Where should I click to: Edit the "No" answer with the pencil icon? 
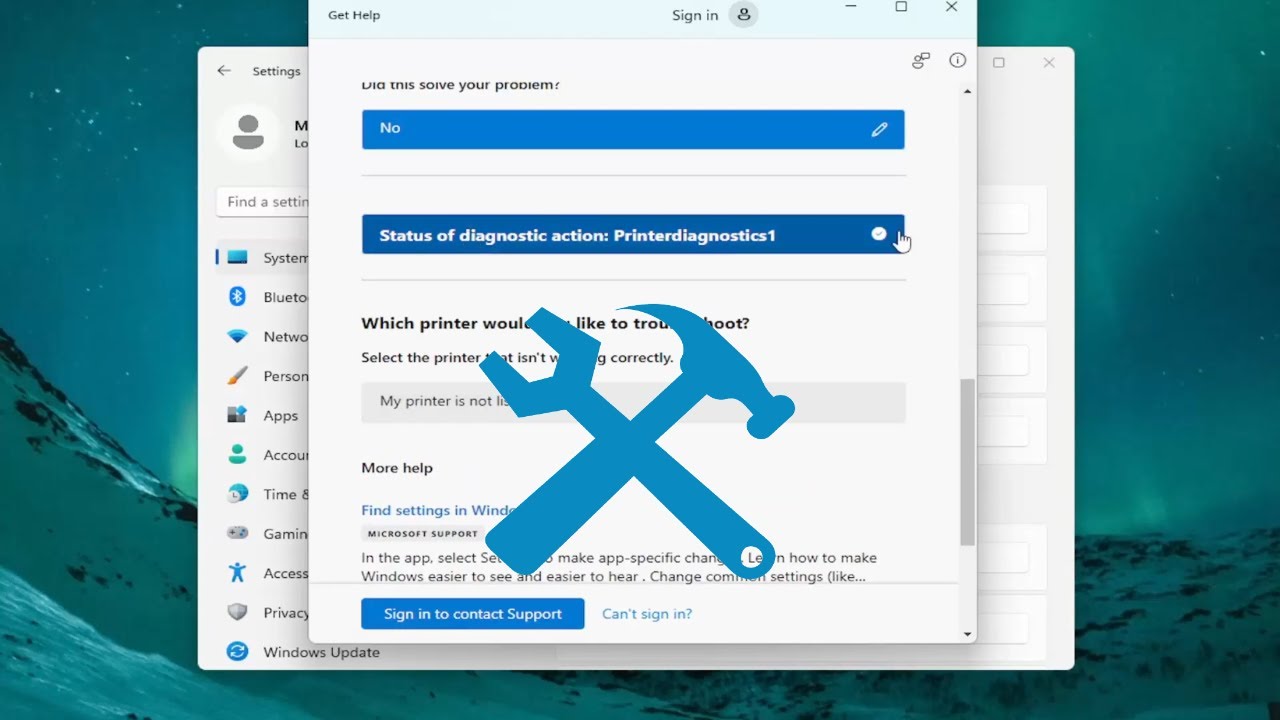pos(879,129)
